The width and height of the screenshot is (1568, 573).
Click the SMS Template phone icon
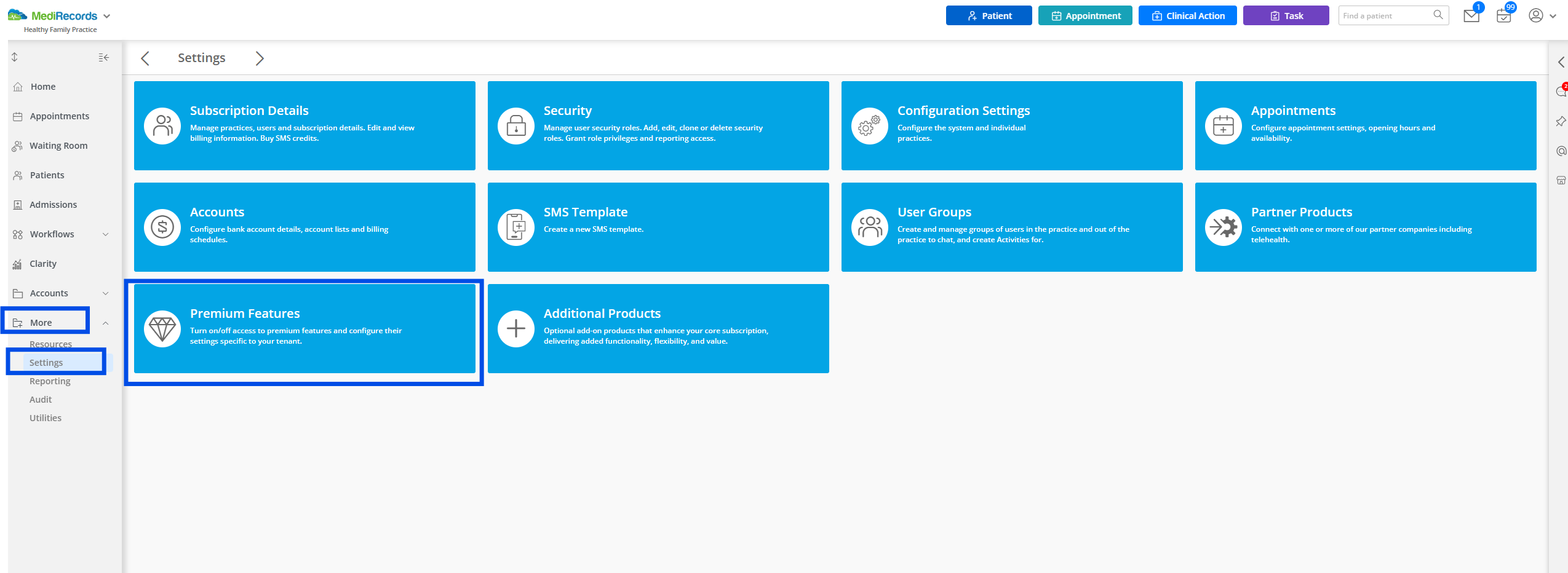click(515, 227)
